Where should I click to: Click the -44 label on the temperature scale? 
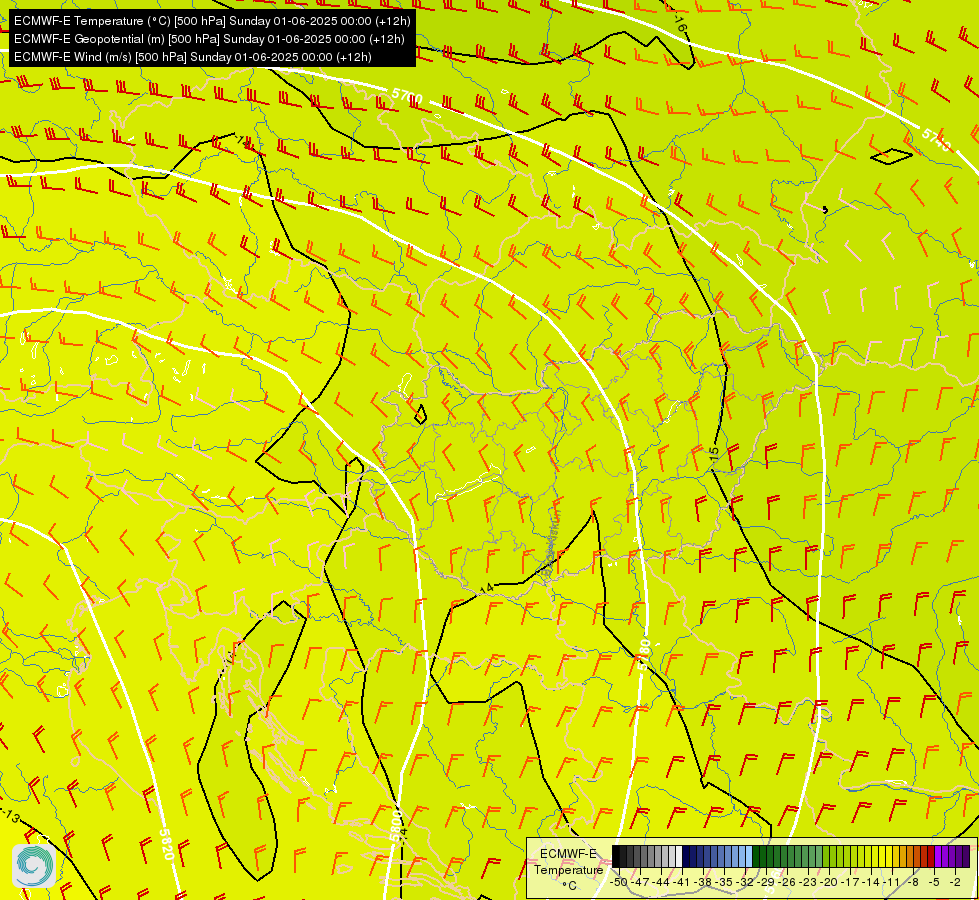click(661, 882)
